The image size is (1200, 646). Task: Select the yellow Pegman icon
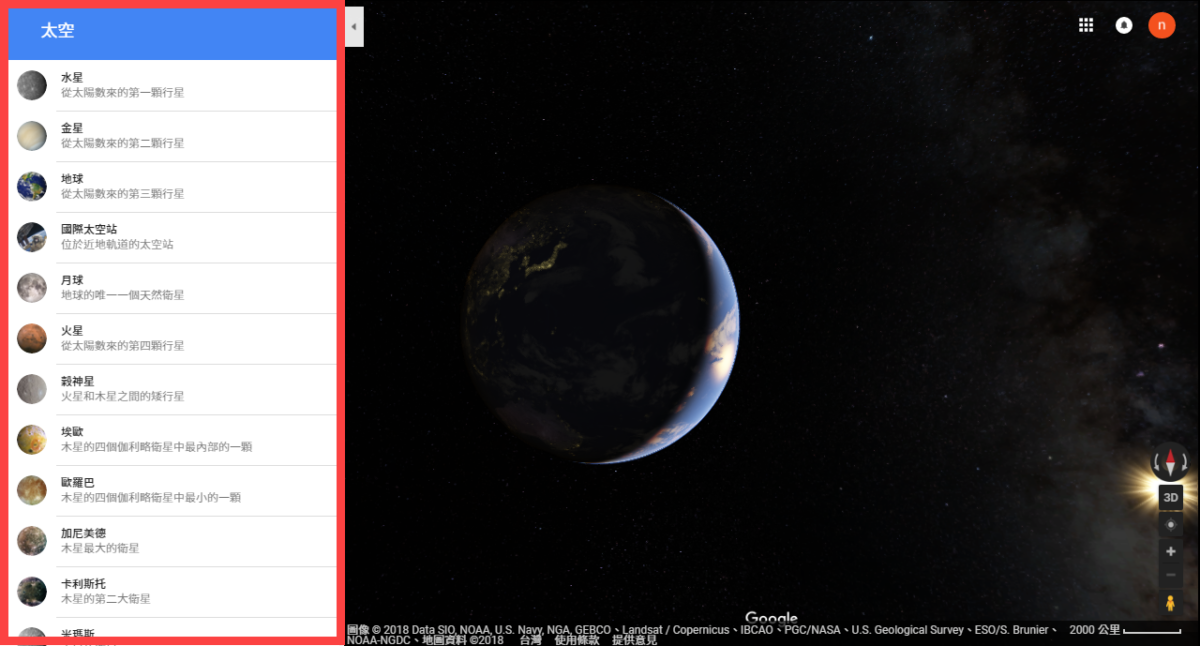(x=1170, y=603)
